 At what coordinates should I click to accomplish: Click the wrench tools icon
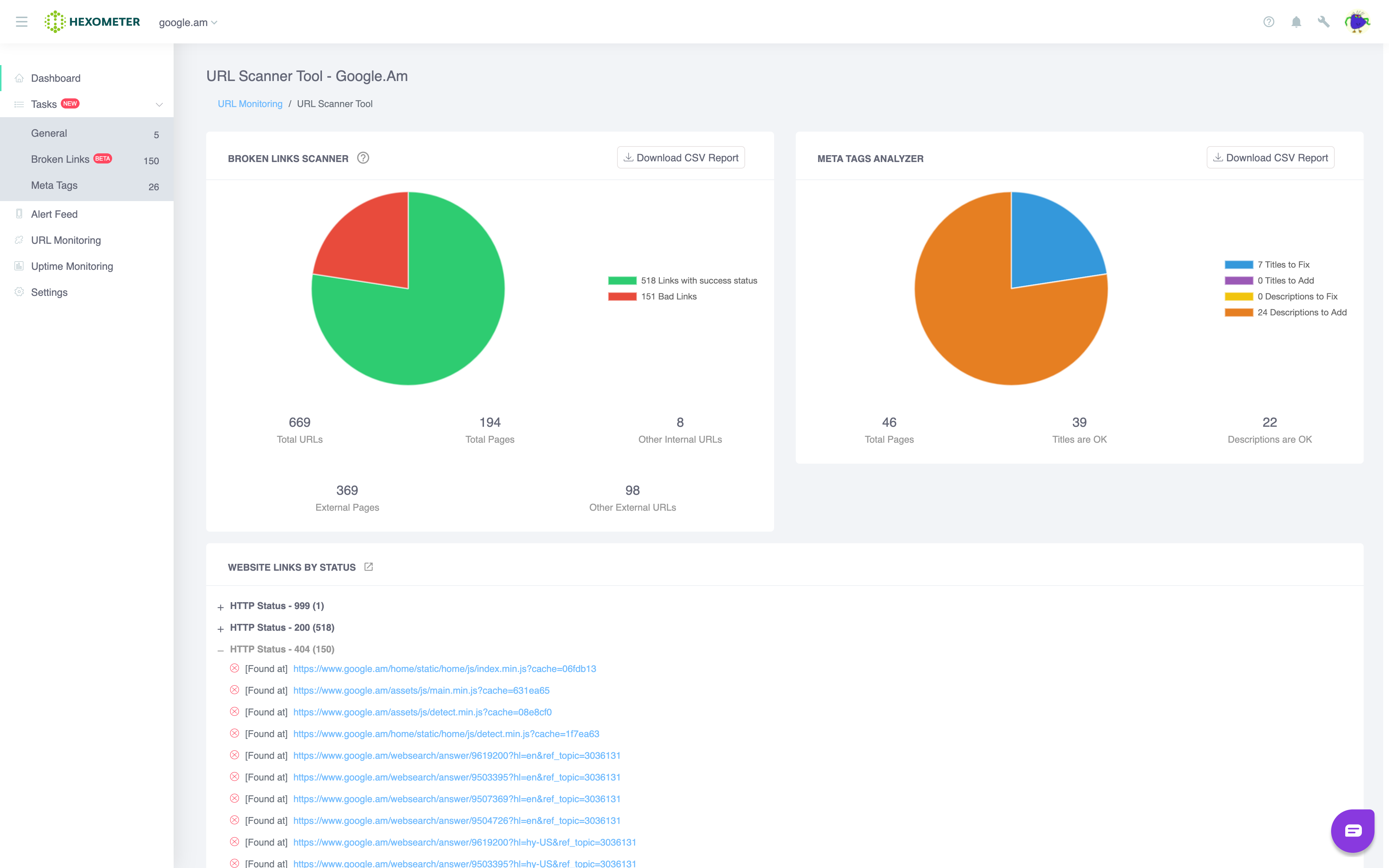(x=1324, y=22)
